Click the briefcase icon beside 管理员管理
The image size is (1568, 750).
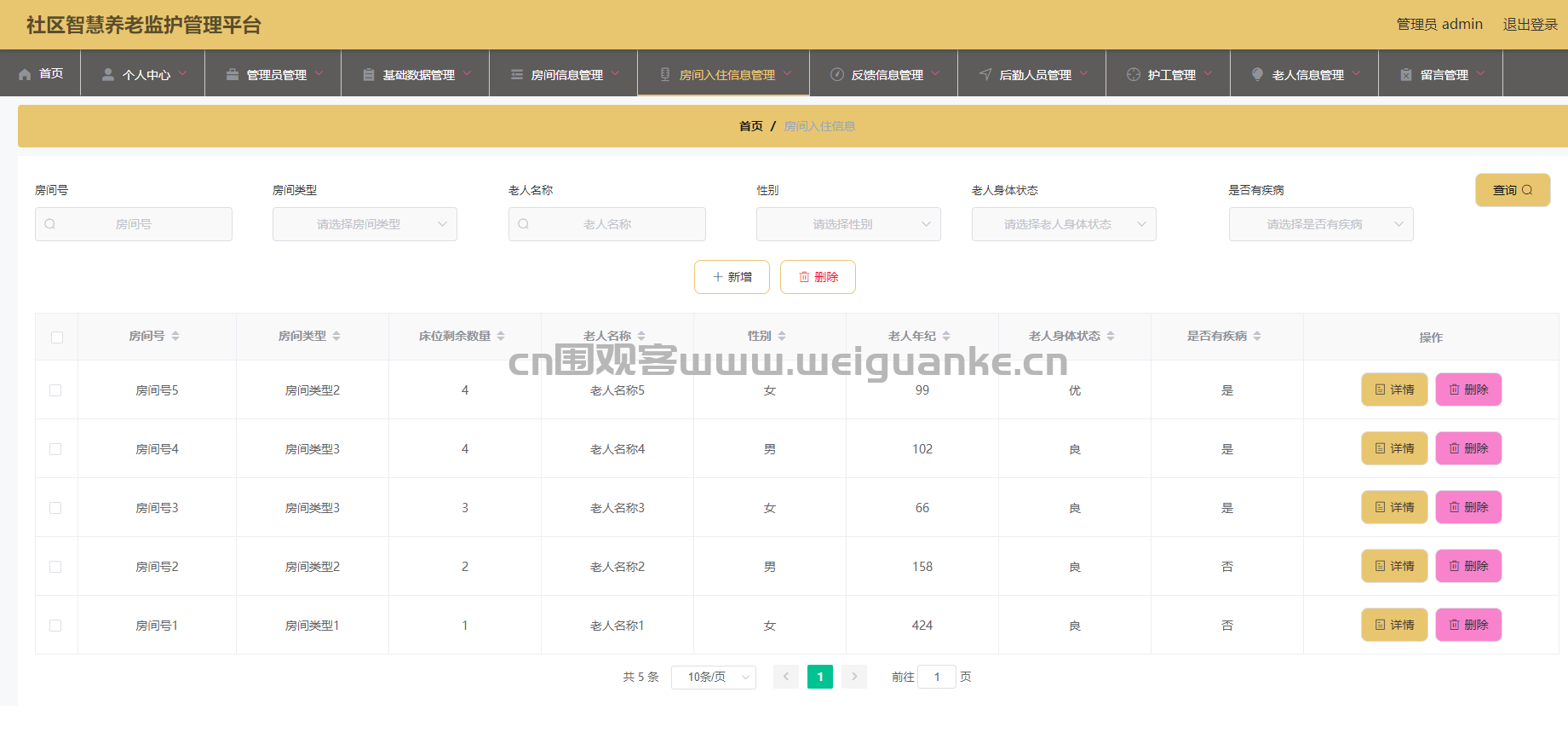232,74
